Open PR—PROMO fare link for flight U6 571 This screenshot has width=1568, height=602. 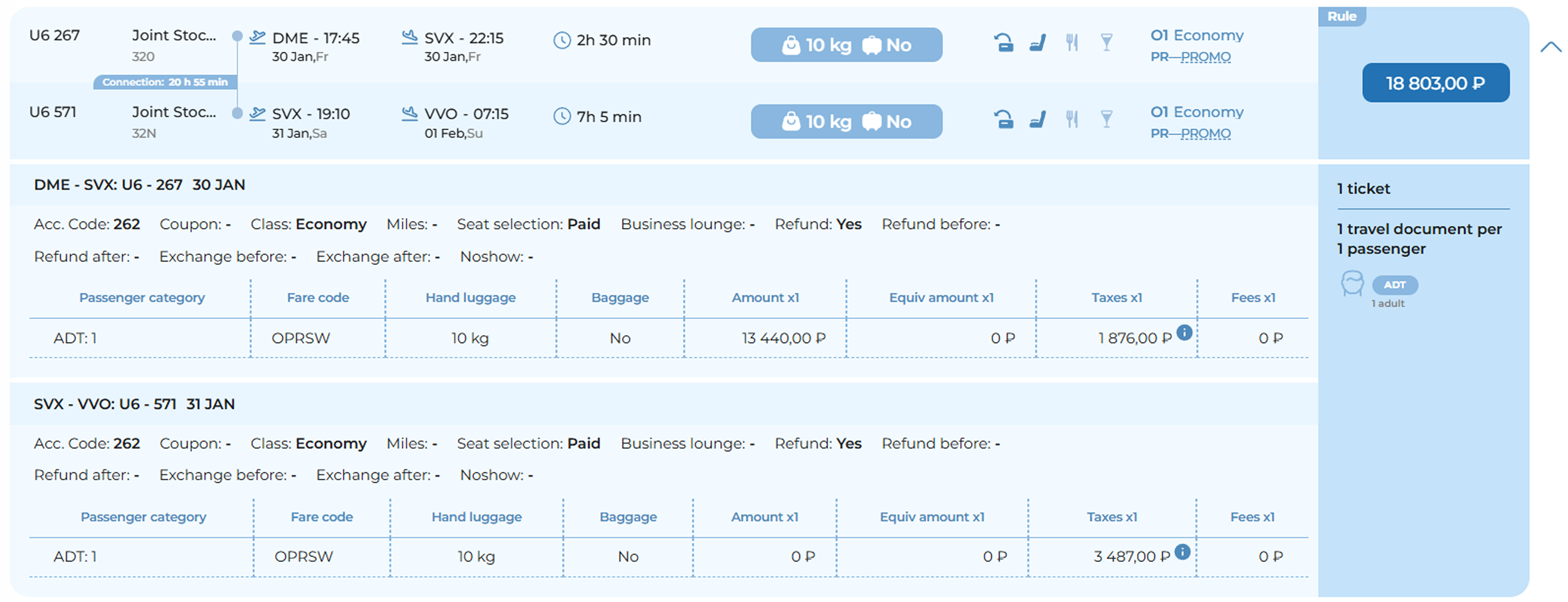[x=1190, y=133]
